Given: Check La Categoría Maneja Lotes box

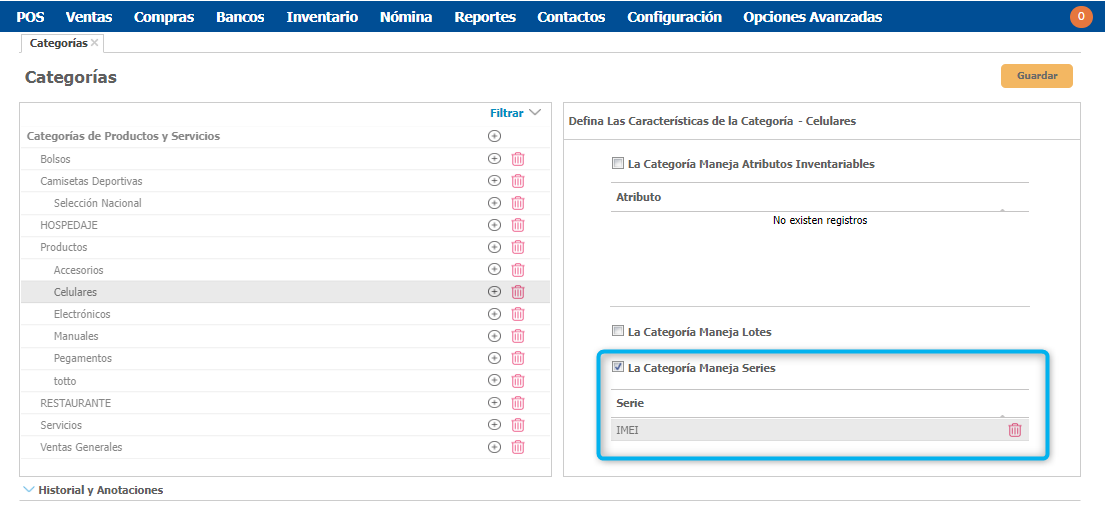Looking at the screenshot, I should (x=618, y=332).
